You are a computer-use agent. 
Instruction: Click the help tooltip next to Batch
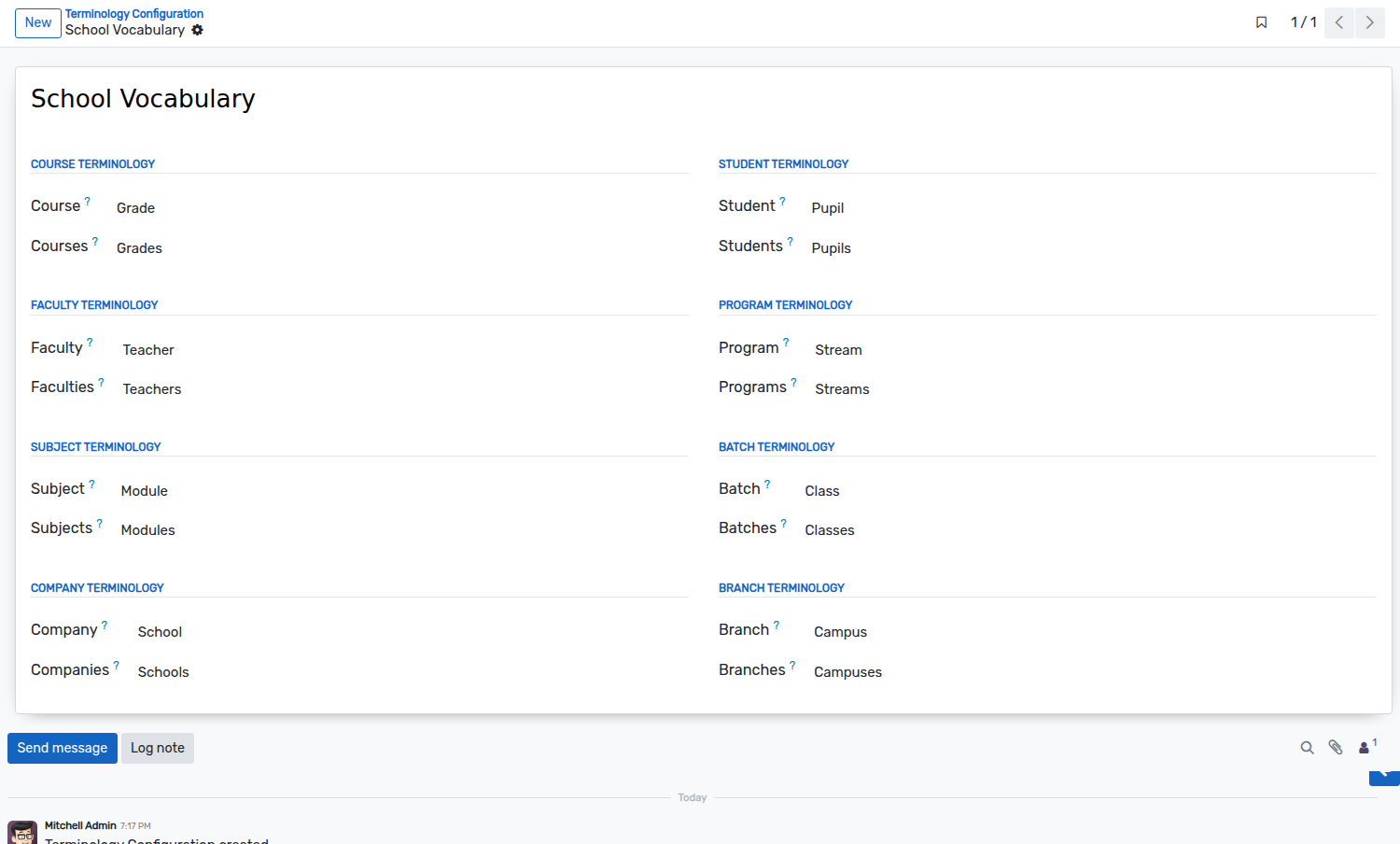pos(767,484)
